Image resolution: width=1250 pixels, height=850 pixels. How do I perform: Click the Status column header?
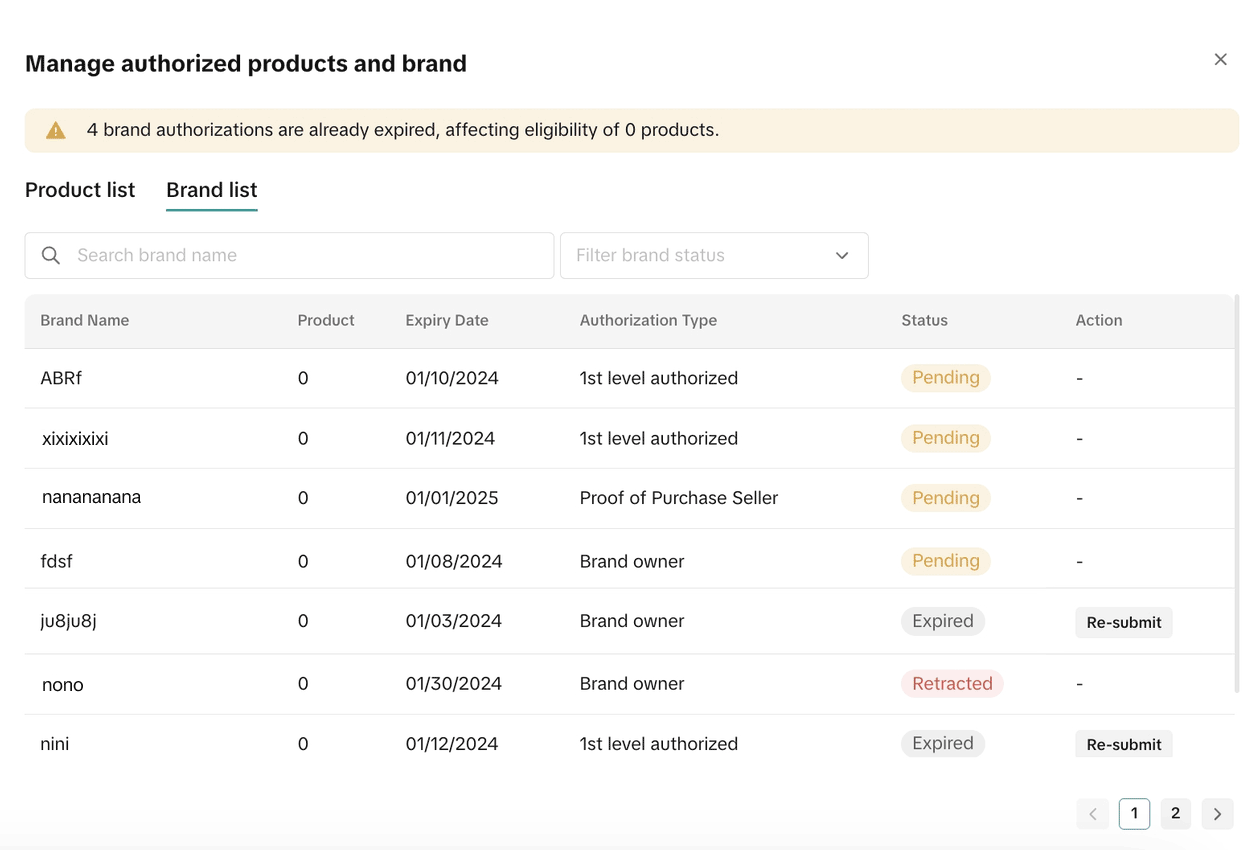click(x=924, y=321)
